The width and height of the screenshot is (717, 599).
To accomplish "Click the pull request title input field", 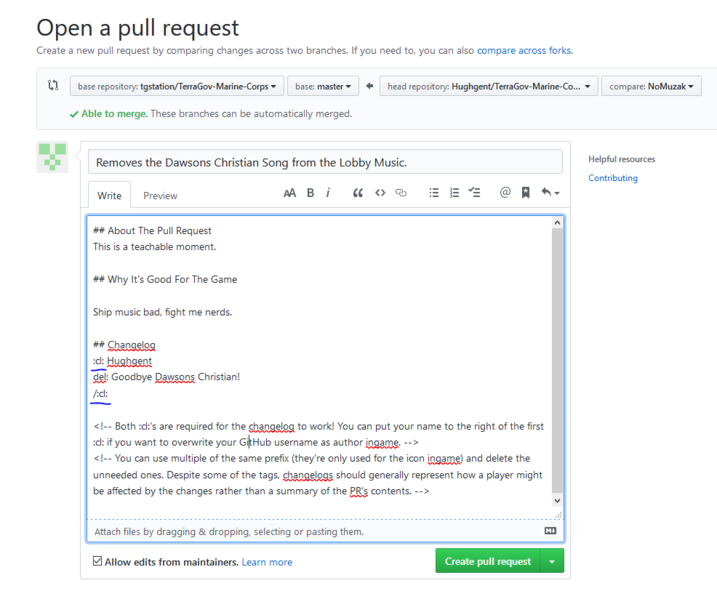I will 325,162.
